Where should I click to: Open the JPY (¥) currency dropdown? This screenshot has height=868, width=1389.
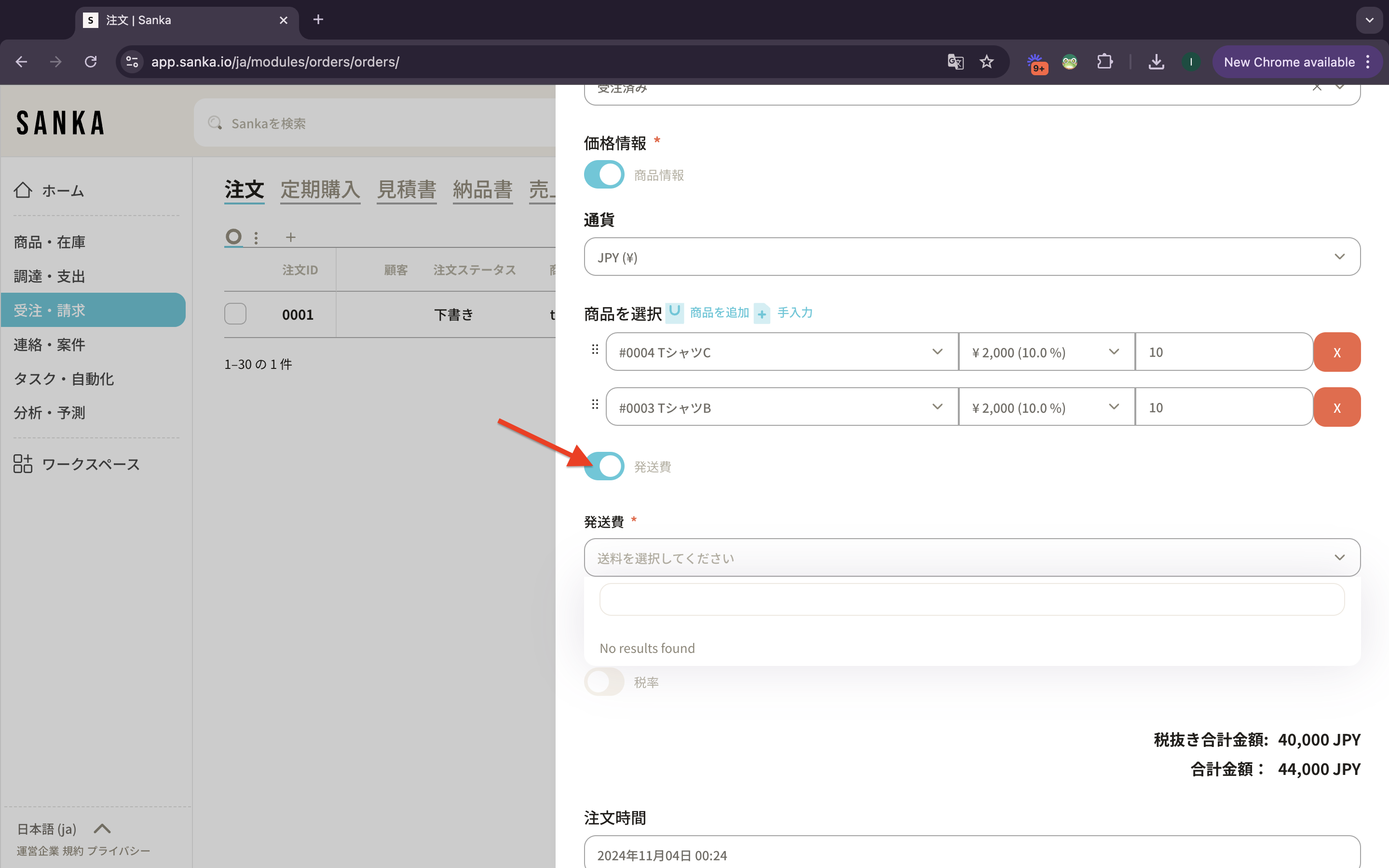[971, 257]
